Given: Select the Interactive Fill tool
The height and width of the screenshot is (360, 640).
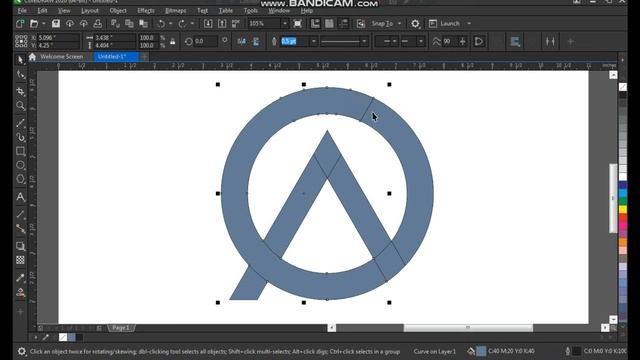Looking at the screenshot, I should pyautogui.click(x=20, y=292).
